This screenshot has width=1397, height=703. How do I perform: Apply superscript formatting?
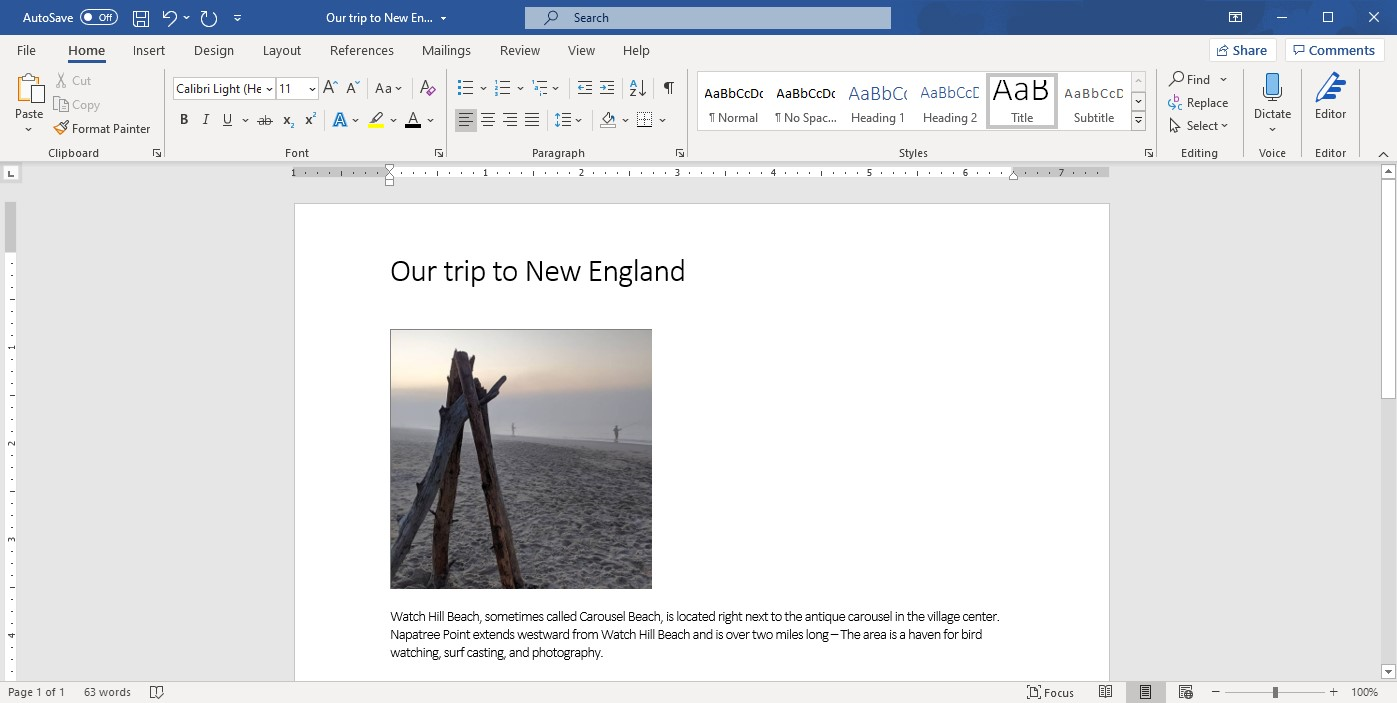click(x=310, y=120)
